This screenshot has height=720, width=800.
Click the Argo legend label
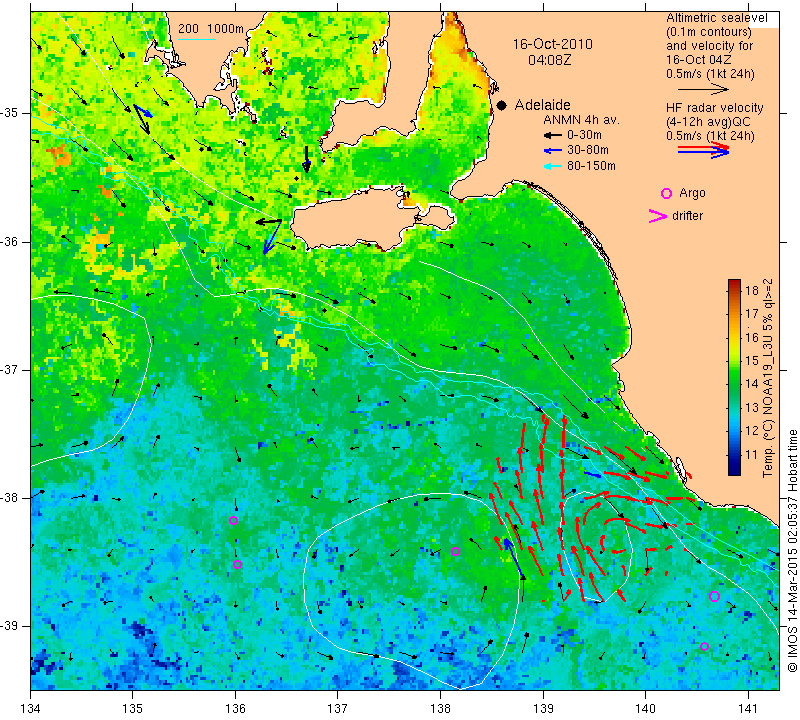point(692,193)
